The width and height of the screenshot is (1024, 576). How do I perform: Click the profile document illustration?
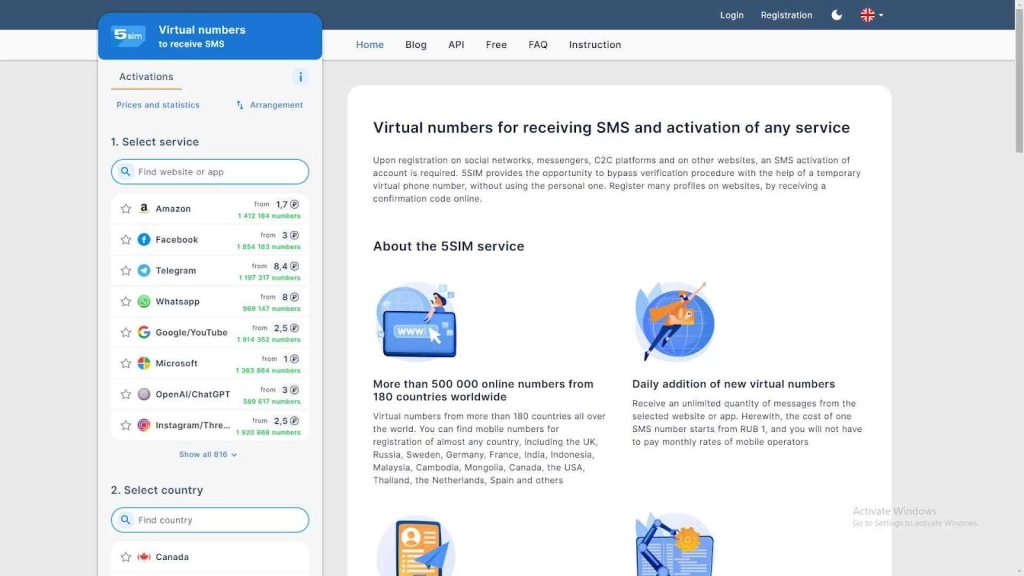click(416, 546)
